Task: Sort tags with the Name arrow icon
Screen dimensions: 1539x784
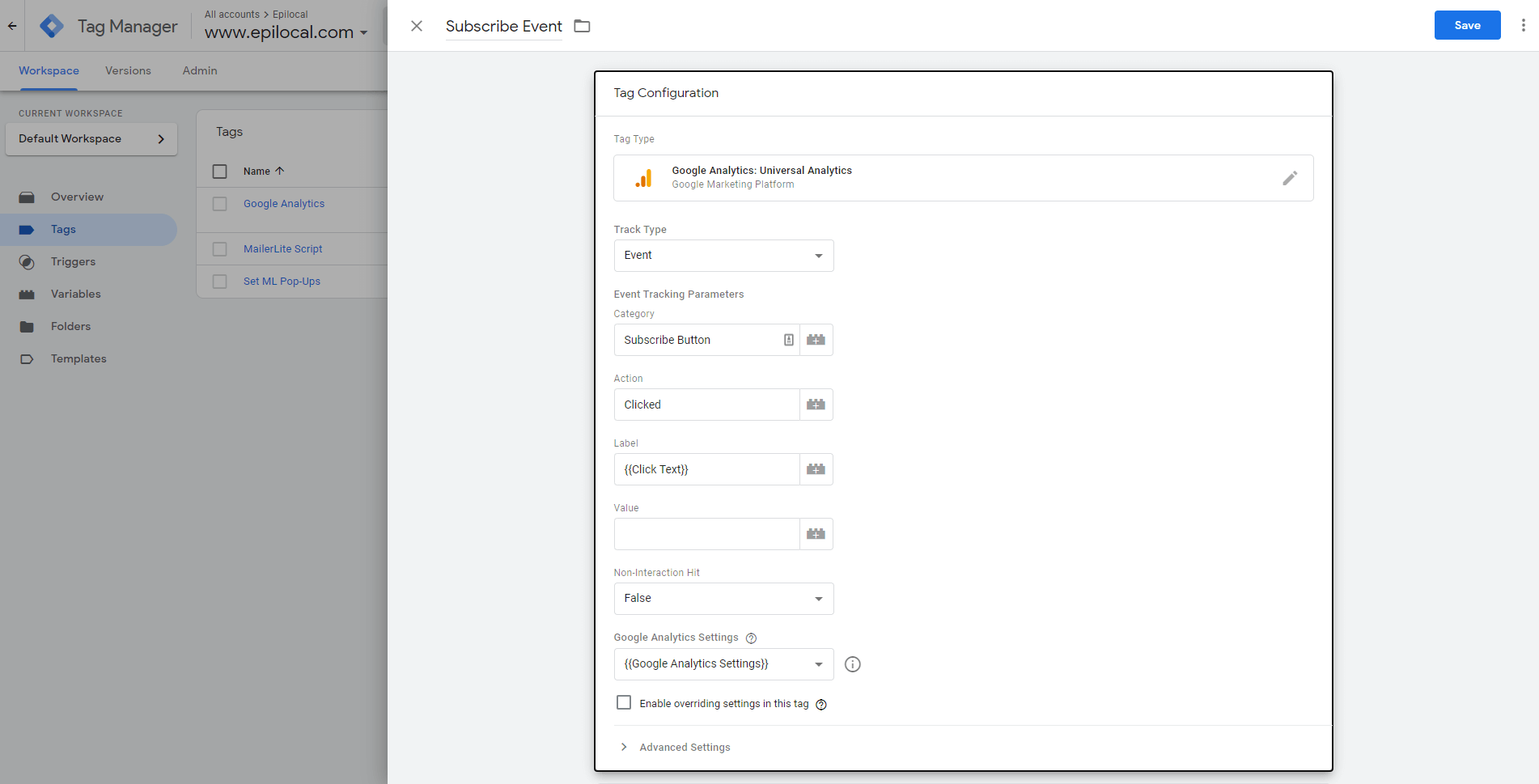Action: tap(280, 171)
